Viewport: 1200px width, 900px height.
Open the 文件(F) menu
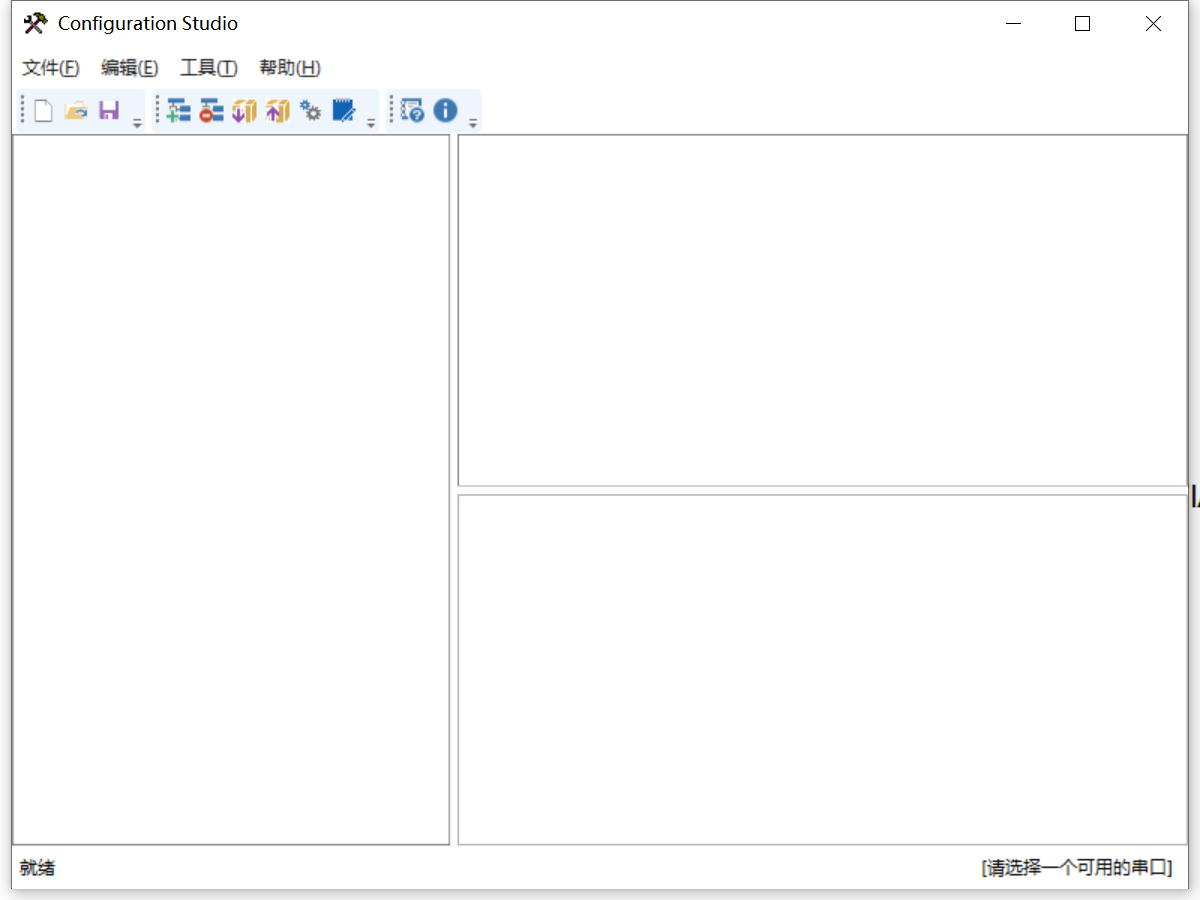click(51, 68)
